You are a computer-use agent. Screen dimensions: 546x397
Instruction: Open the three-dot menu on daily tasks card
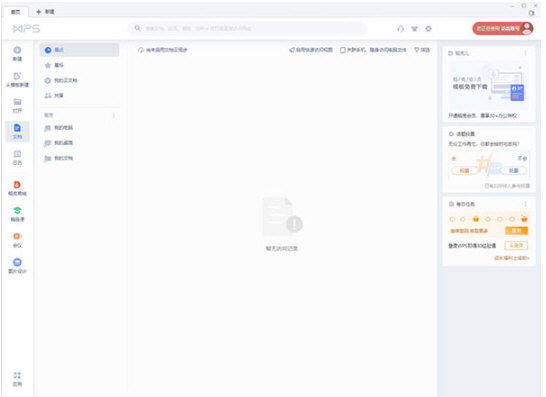525,204
